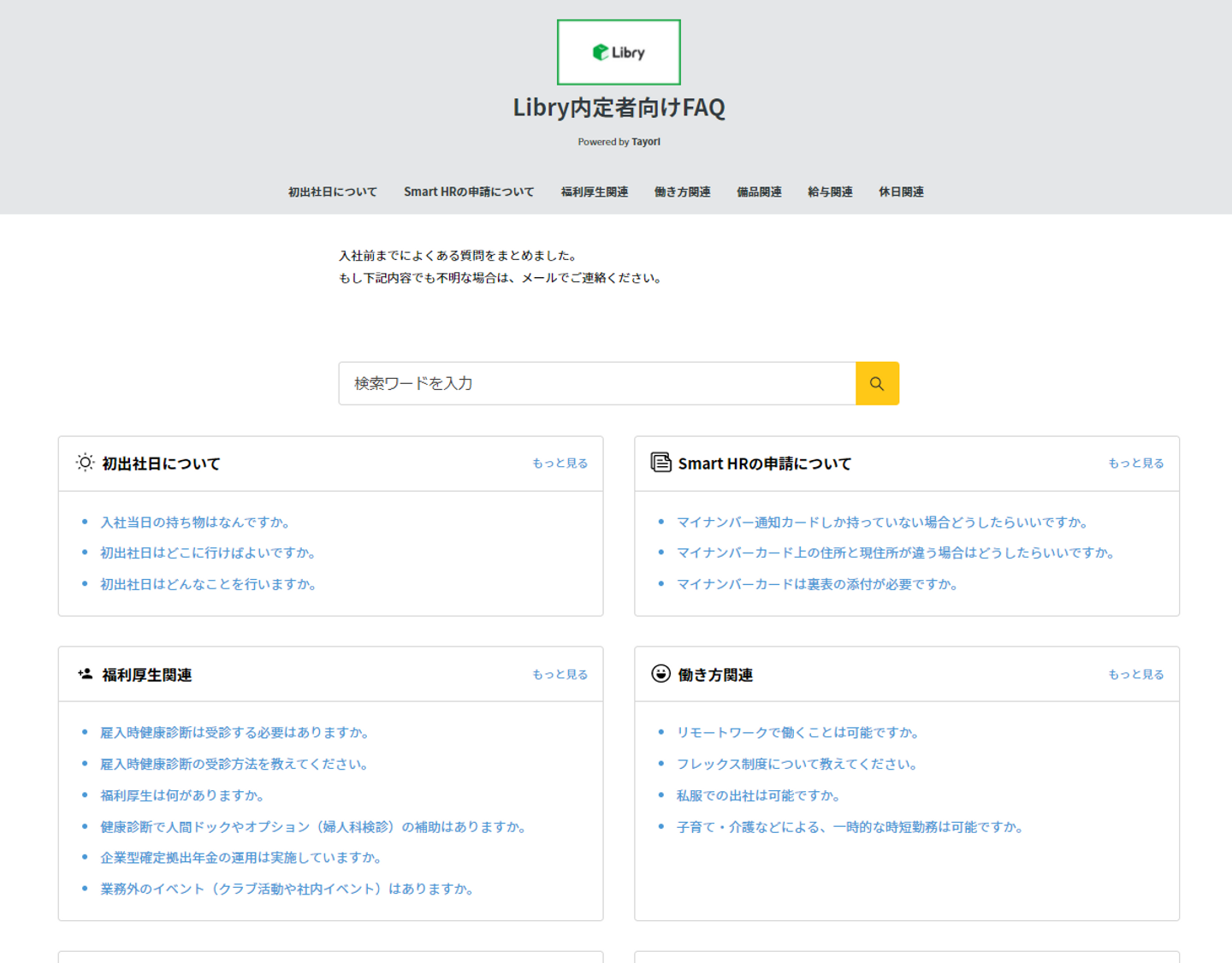Click the person icon beside 福利厚生関連

[x=85, y=674]
